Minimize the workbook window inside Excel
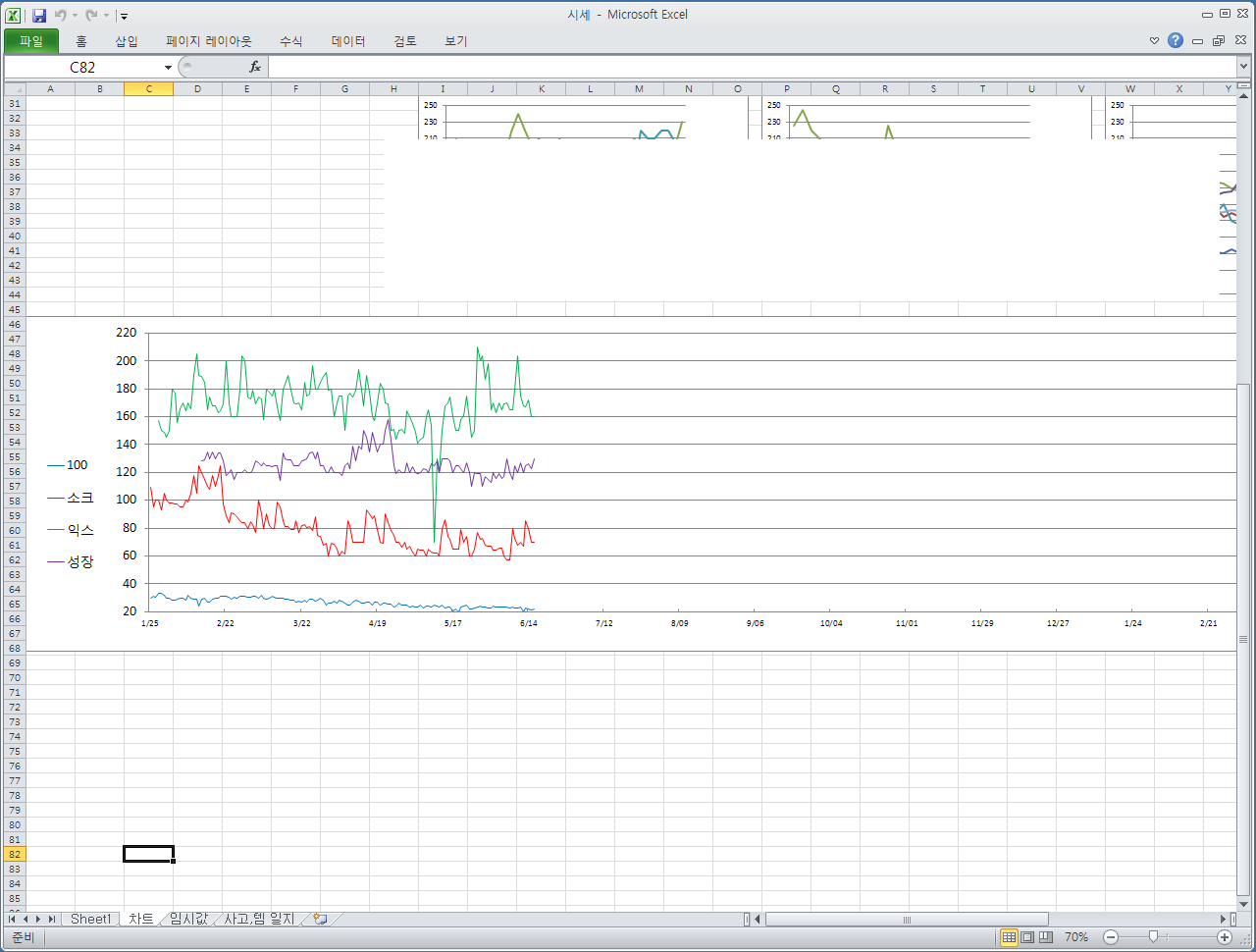 point(1197,41)
